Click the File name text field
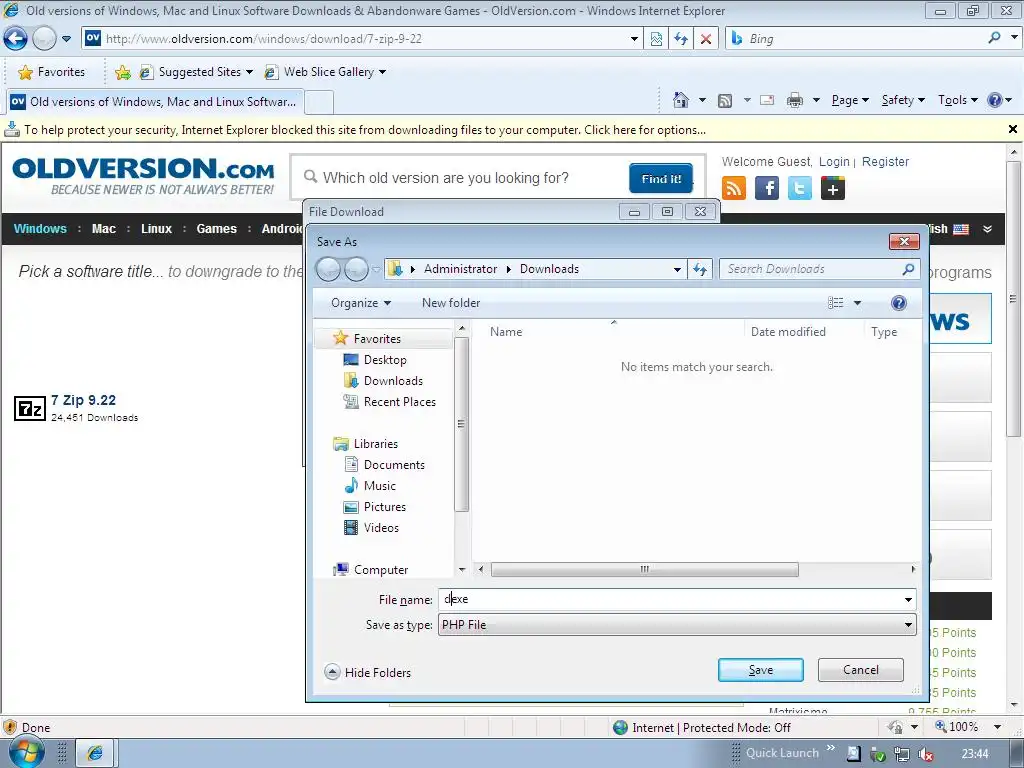The height and width of the screenshot is (768, 1024). (x=670, y=600)
